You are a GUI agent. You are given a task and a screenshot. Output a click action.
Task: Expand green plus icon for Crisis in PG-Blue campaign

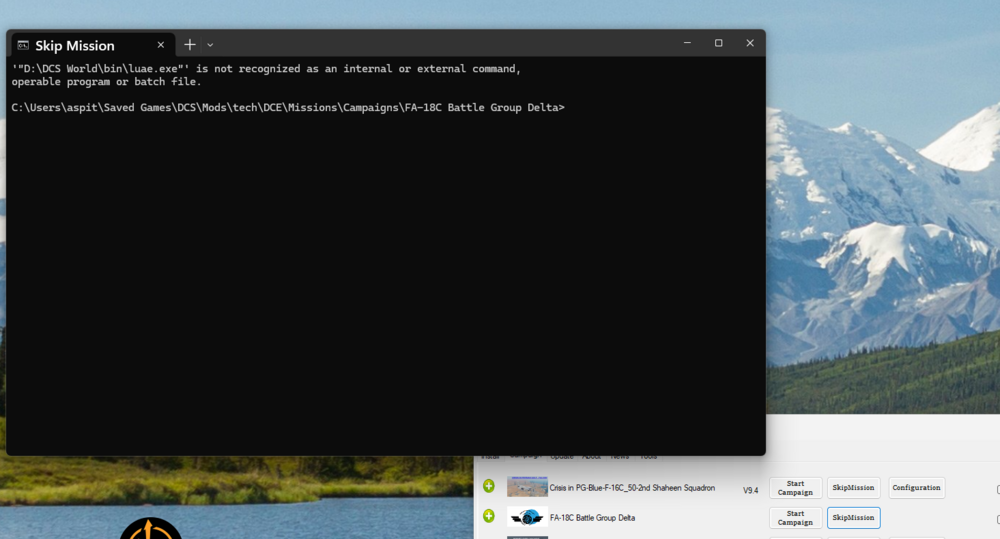489,486
